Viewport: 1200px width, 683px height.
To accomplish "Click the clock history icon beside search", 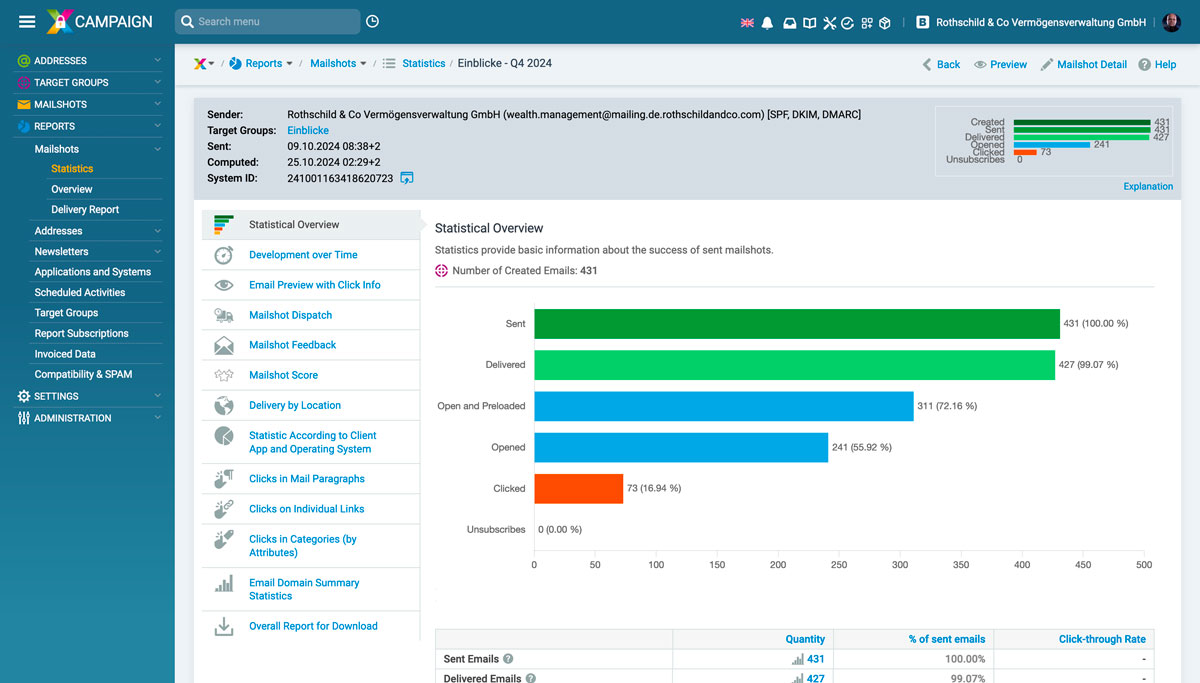I will pos(373,21).
